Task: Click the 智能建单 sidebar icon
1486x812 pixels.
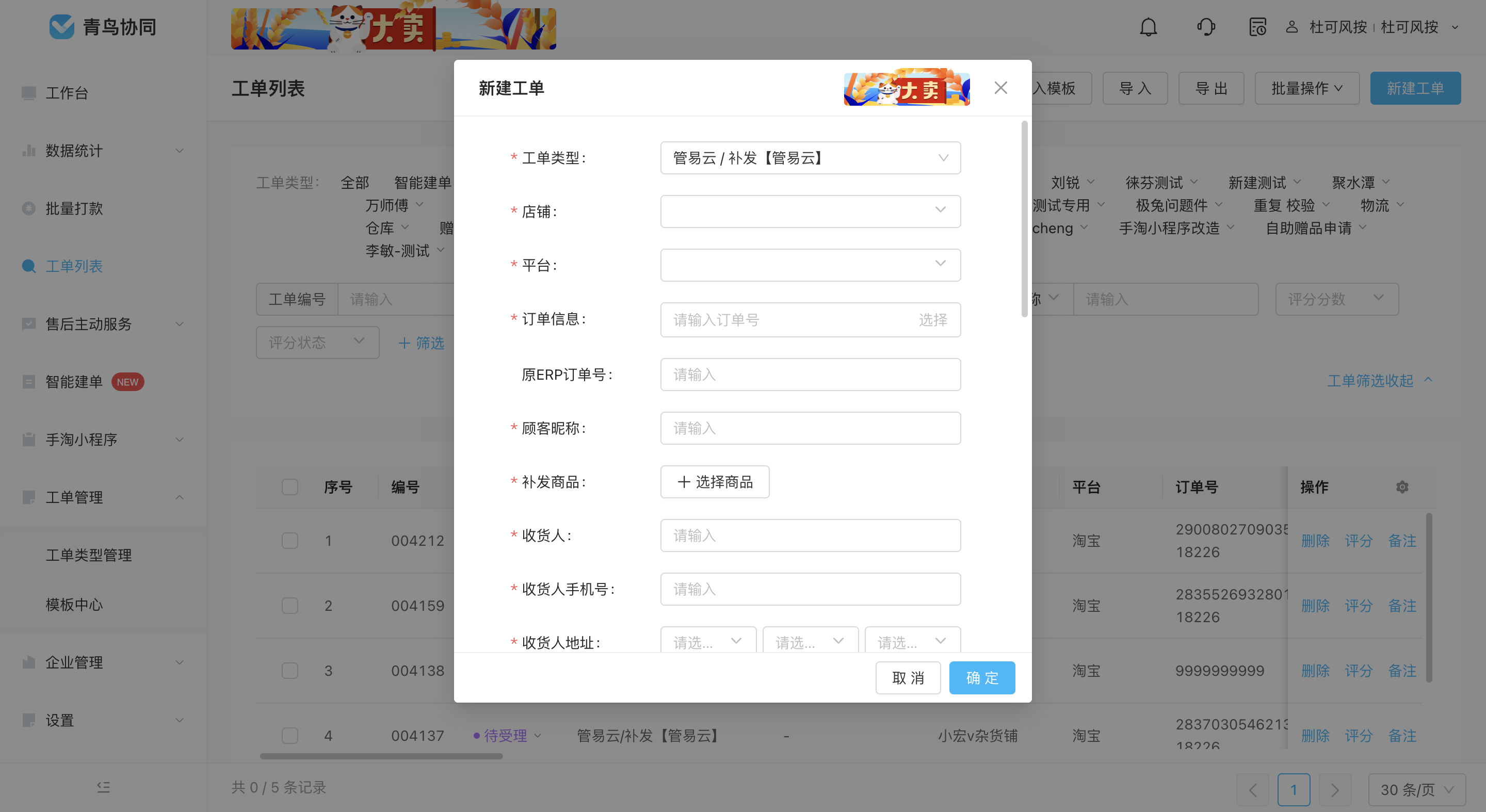Action: pos(28,382)
